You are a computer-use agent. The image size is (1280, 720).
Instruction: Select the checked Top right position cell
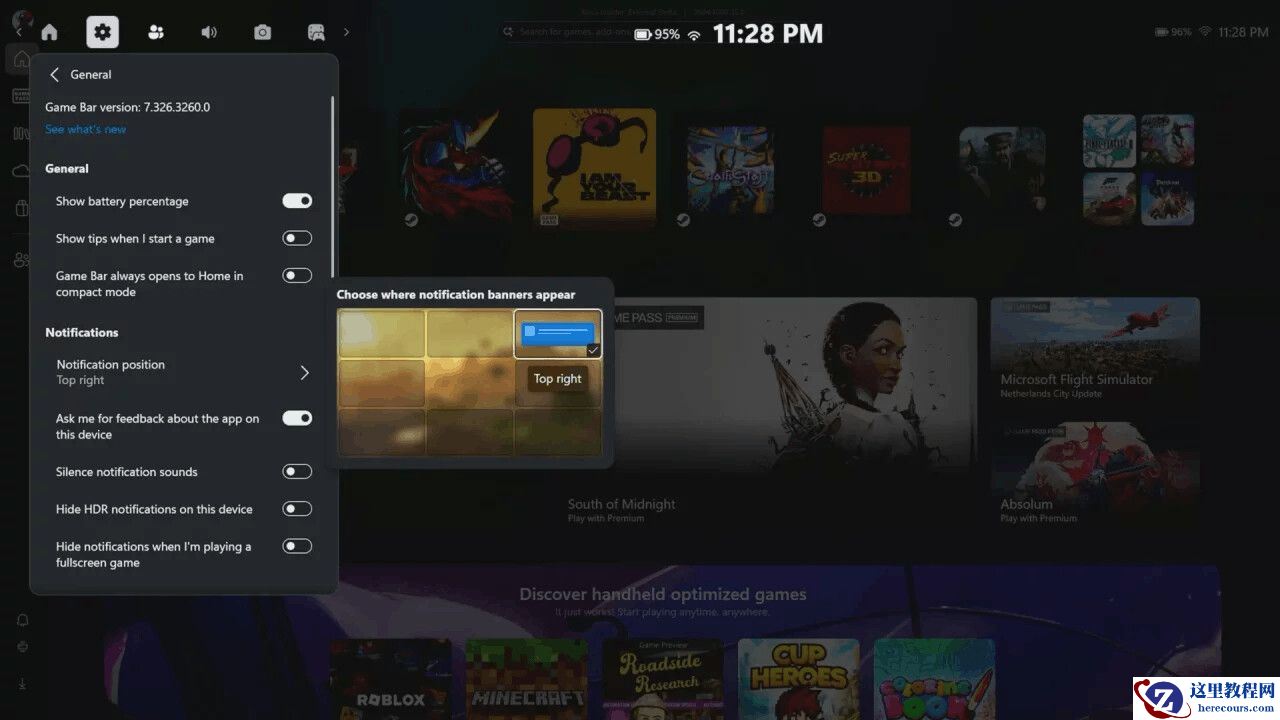pyautogui.click(x=558, y=334)
